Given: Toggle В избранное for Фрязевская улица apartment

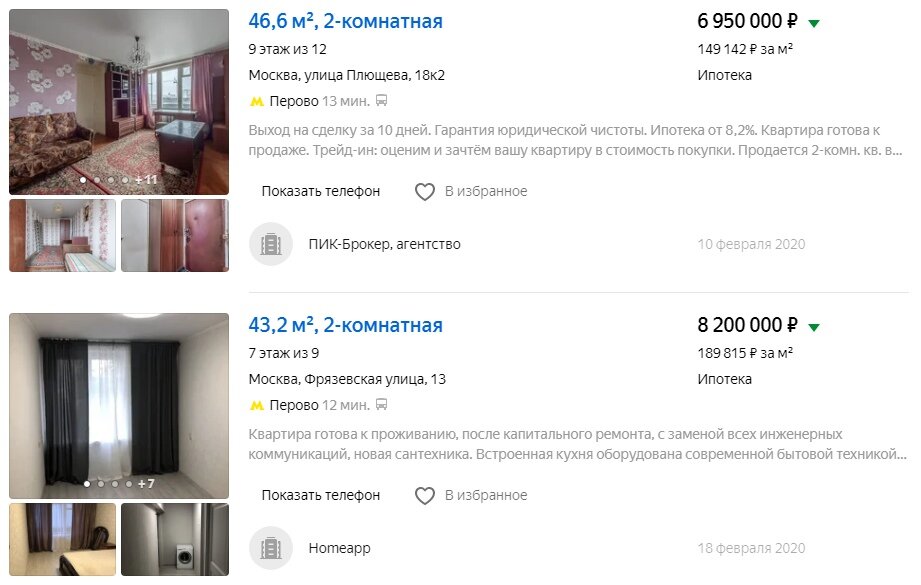Looking at the screenshot, I should pos(471,496).
